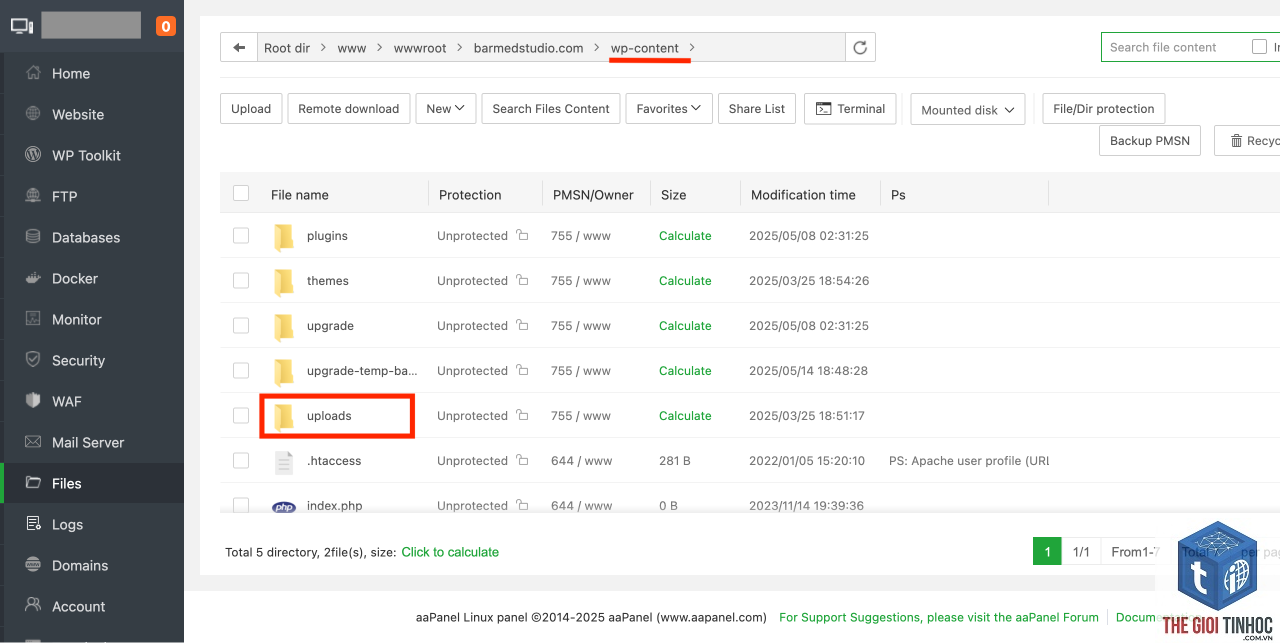Open the WAF sidebar item
Image resolution: width=1280 pixels, height=643 pixels.
pos(92,401)
